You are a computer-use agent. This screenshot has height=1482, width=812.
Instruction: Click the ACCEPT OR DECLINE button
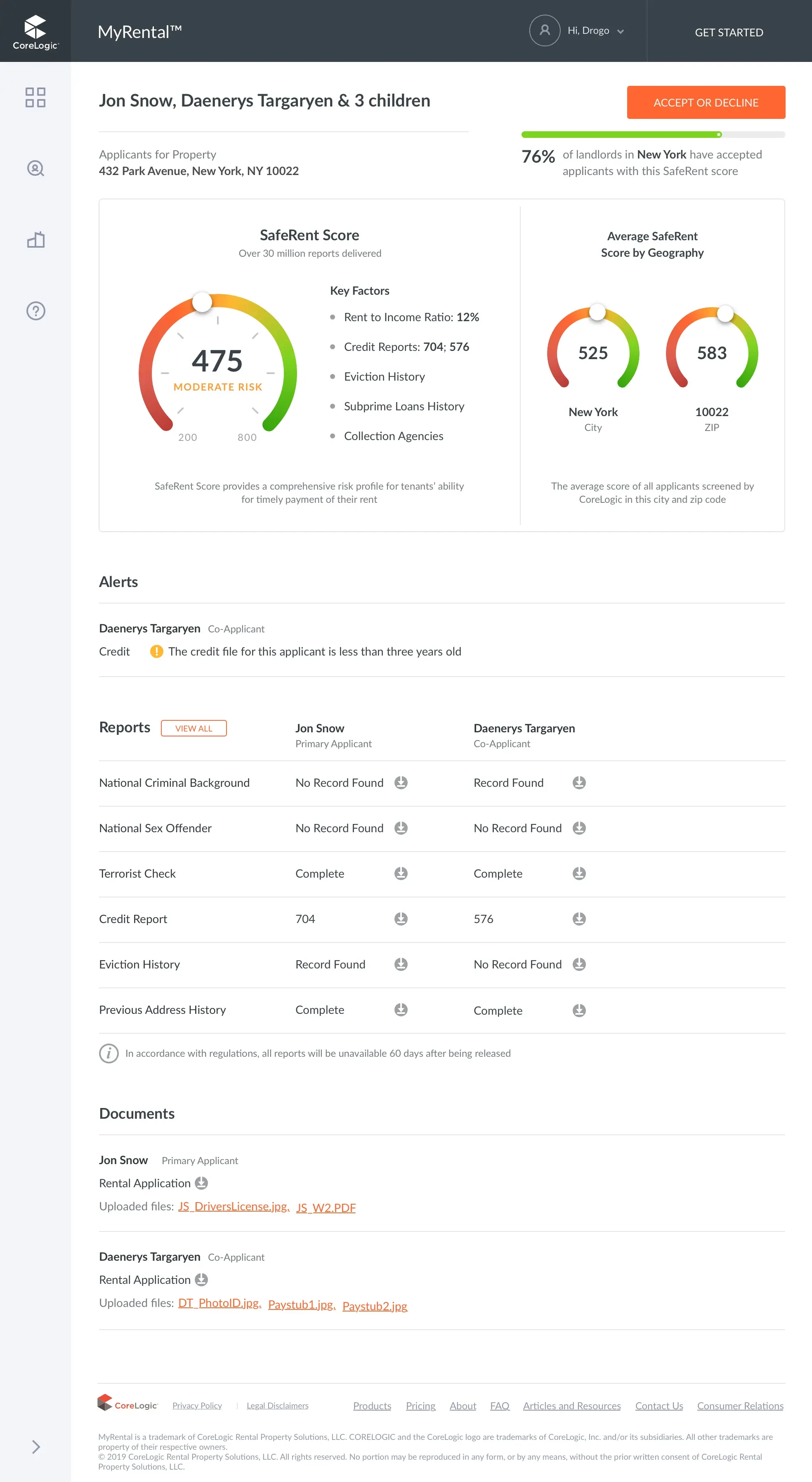click(706, 102)
